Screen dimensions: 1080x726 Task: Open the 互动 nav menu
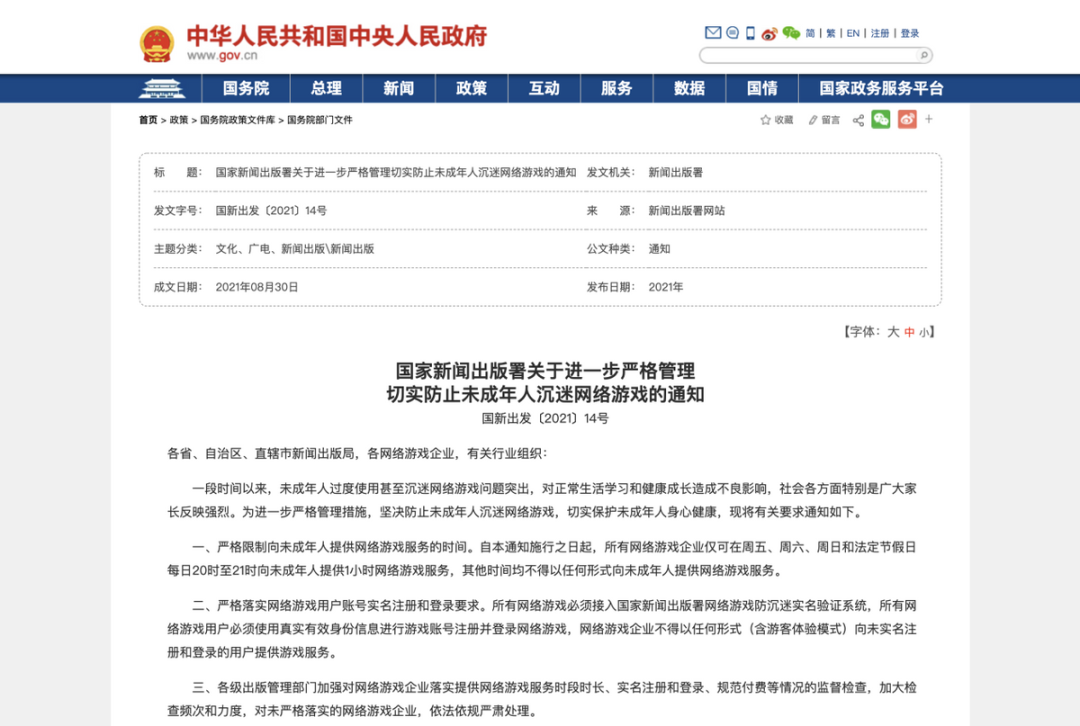pos(544,88)
